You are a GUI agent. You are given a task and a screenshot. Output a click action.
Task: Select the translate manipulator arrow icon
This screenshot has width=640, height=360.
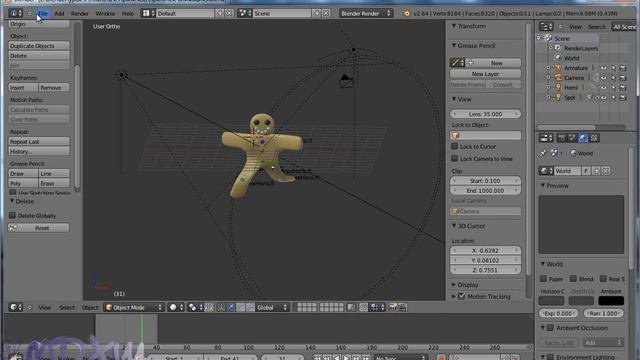point(231,307)
